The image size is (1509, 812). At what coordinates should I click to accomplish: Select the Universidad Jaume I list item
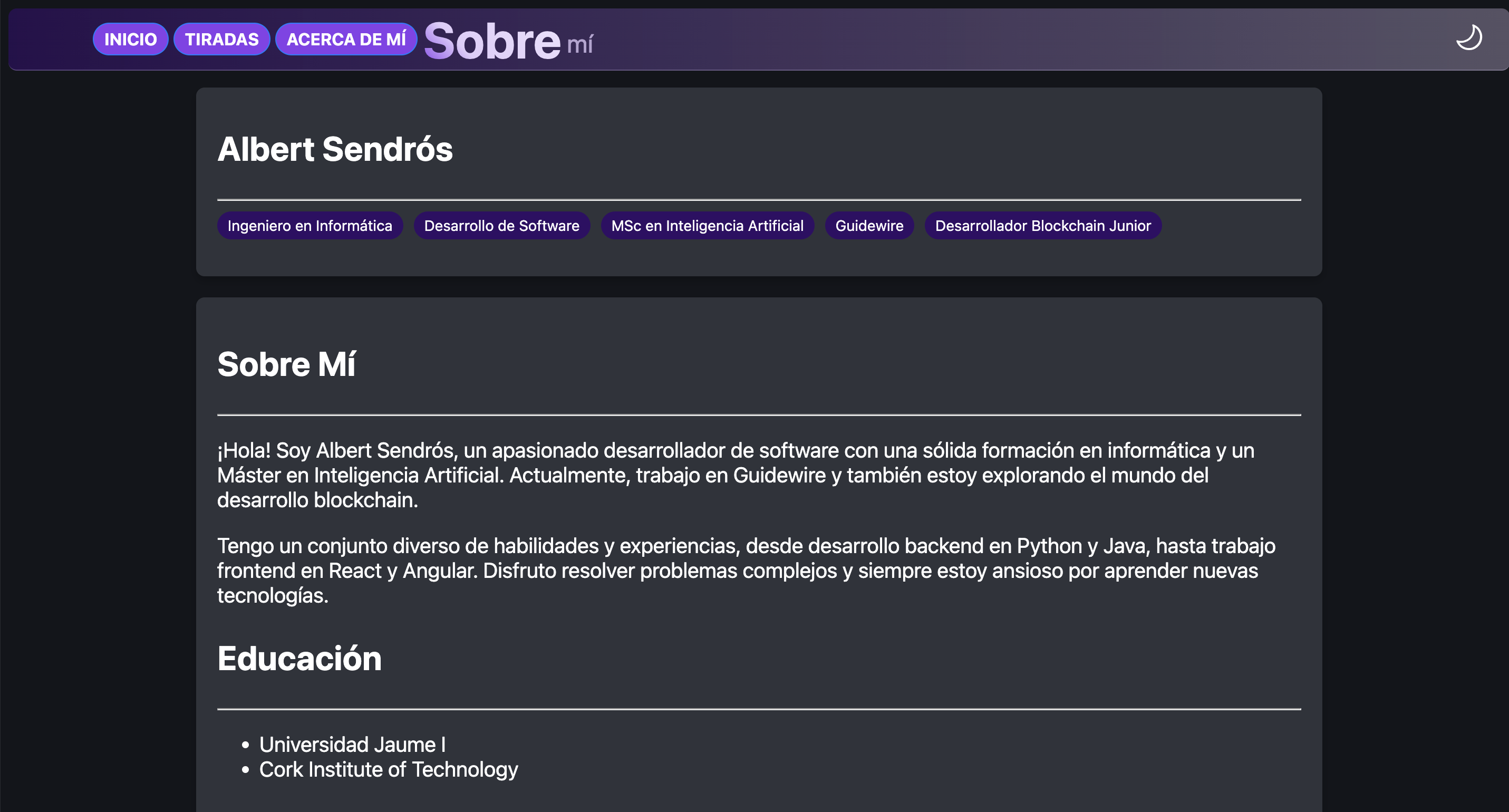[x=352, y=745]
